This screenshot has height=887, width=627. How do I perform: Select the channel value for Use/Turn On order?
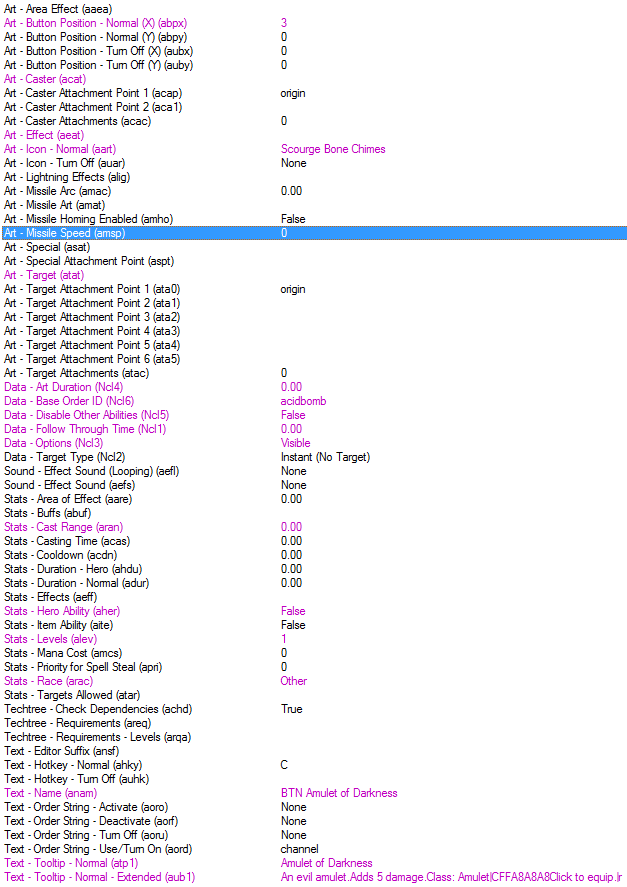point(299,849)
